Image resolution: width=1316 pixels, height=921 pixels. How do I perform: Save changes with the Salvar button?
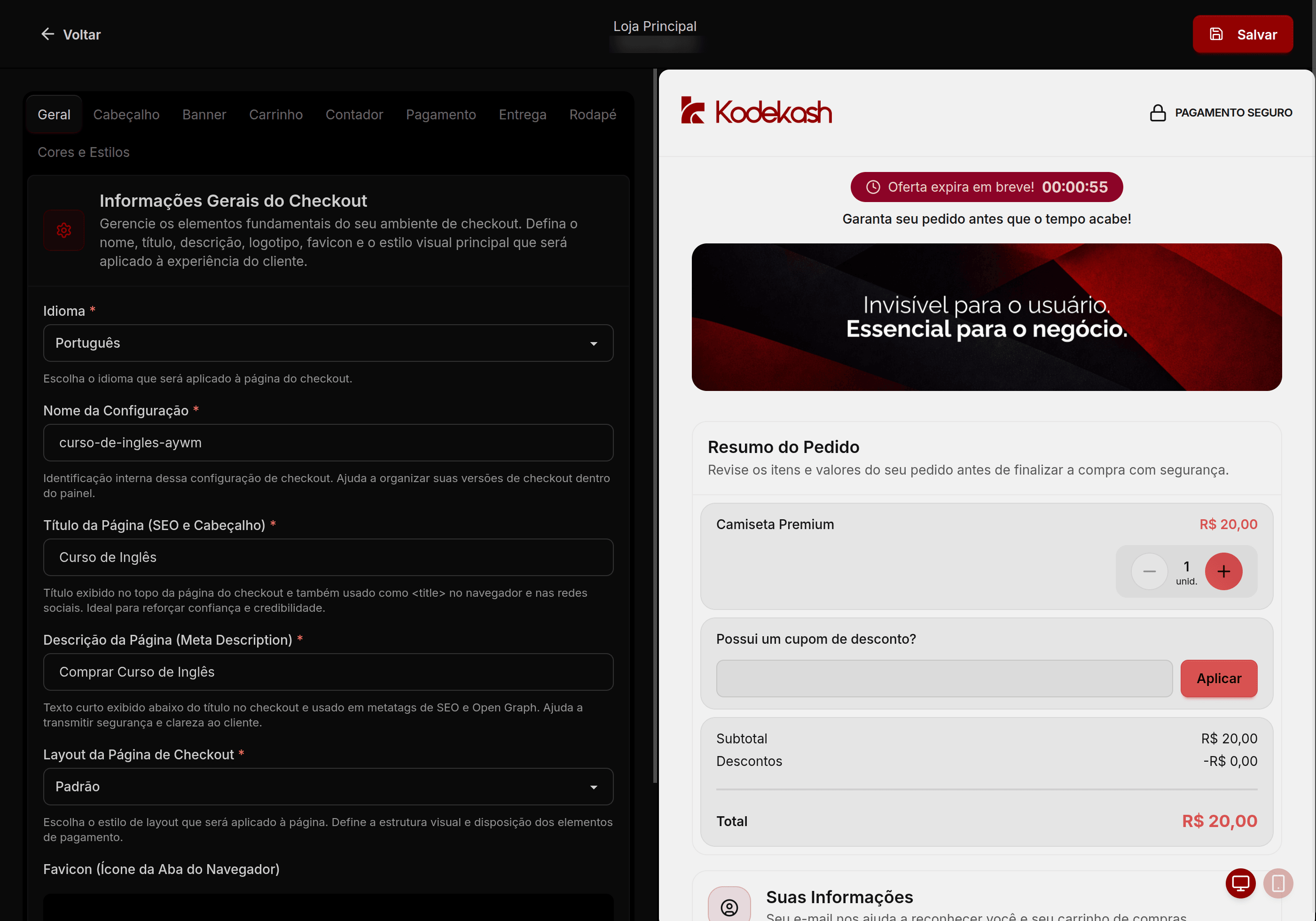click(x=1242, y=34)
